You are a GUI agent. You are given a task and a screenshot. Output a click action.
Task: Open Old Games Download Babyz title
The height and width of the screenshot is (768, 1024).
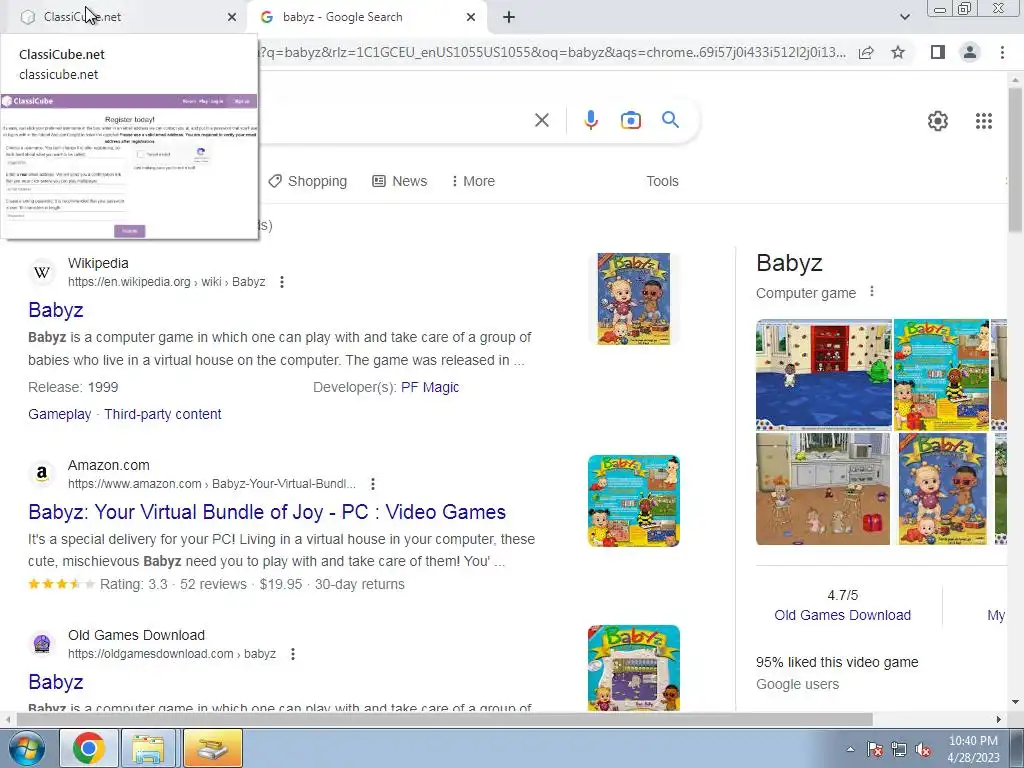pos(56,682)
